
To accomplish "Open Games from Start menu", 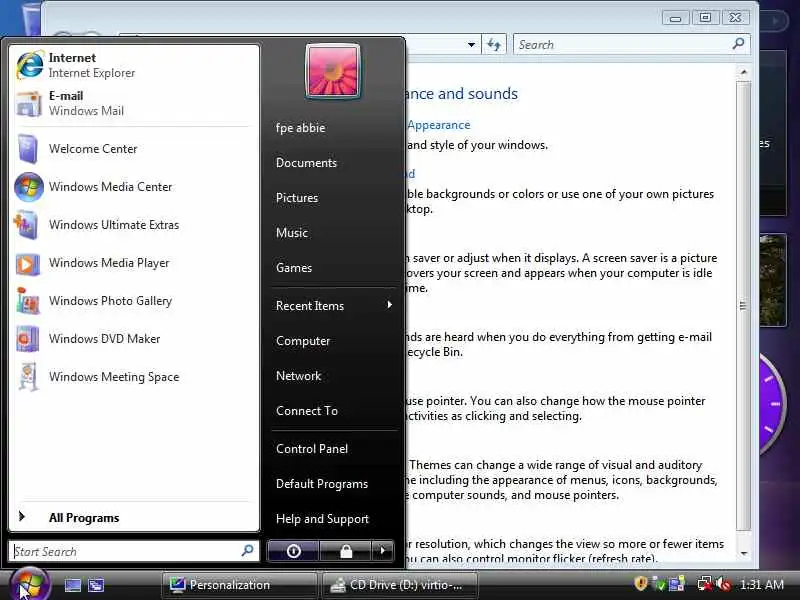I will tap(294, 268).
